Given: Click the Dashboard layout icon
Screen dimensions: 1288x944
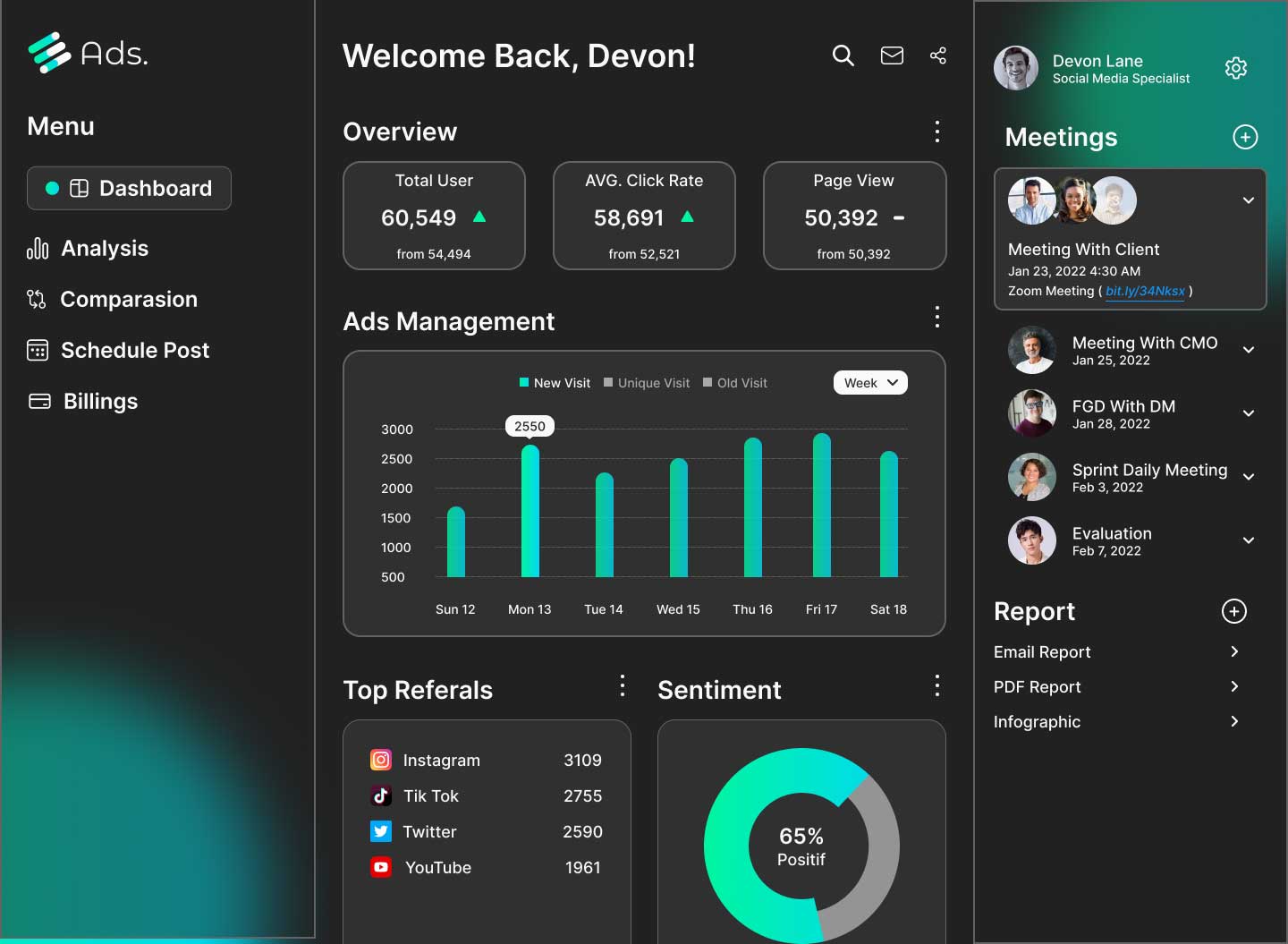Looking at the screenshot, I should tap(79, 188).
